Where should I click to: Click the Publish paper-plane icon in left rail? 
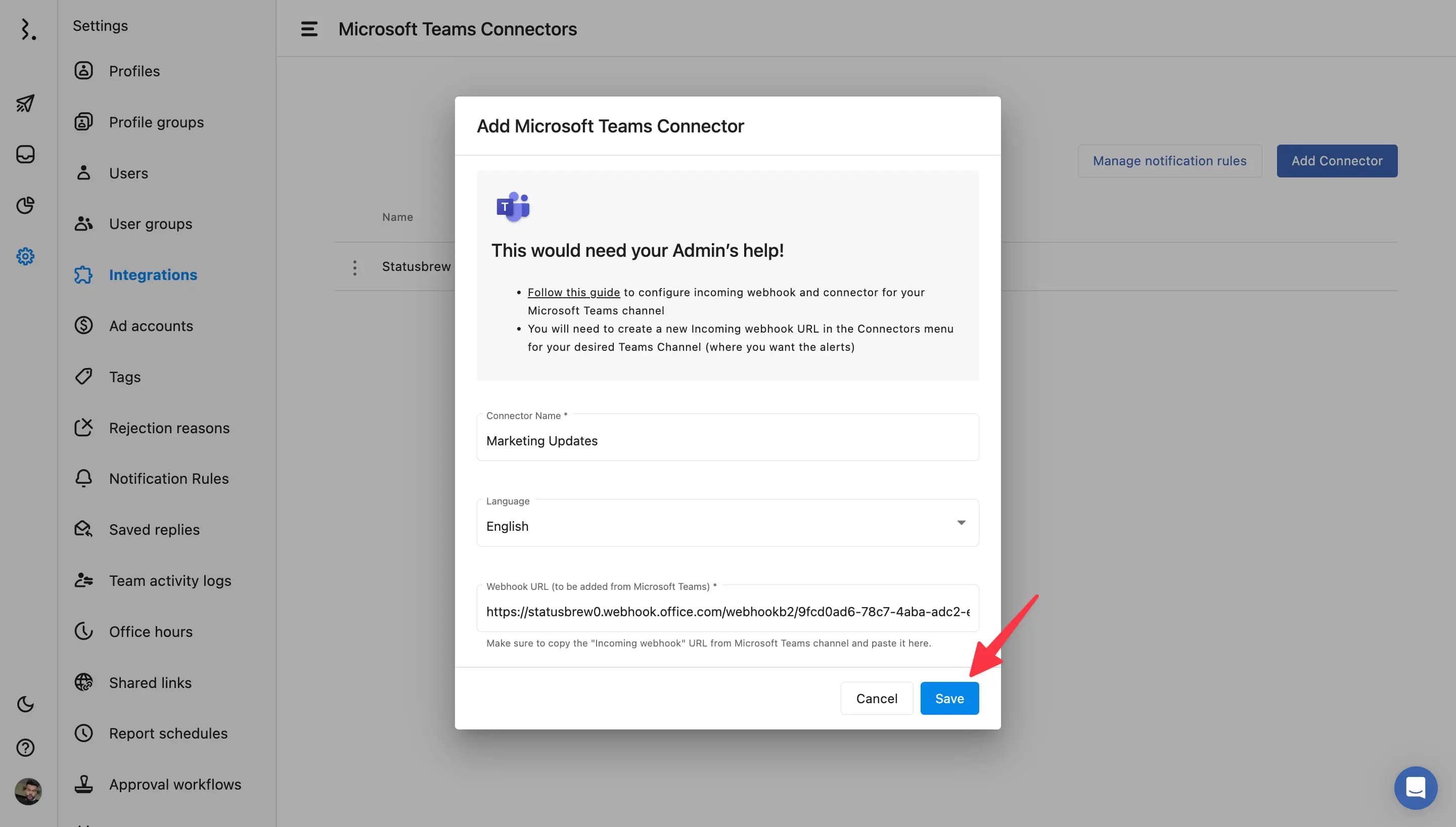pos(25,103)
